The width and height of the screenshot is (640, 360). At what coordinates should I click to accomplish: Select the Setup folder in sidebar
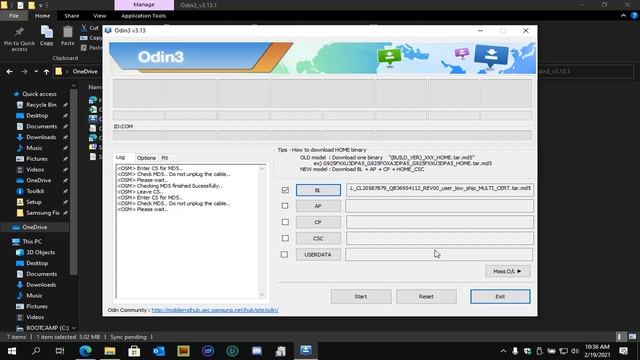(33, 202)
